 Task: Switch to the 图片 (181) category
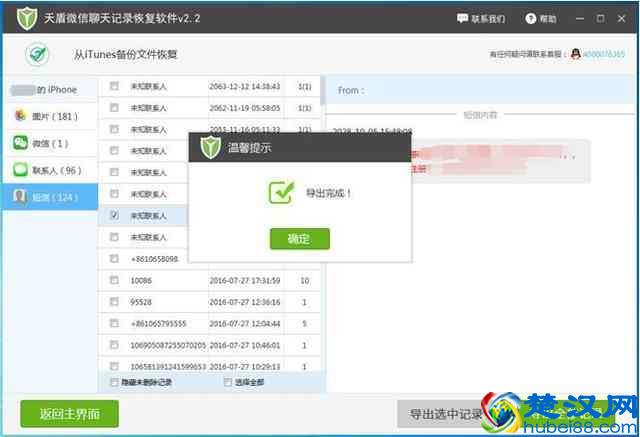coord(50,116)
